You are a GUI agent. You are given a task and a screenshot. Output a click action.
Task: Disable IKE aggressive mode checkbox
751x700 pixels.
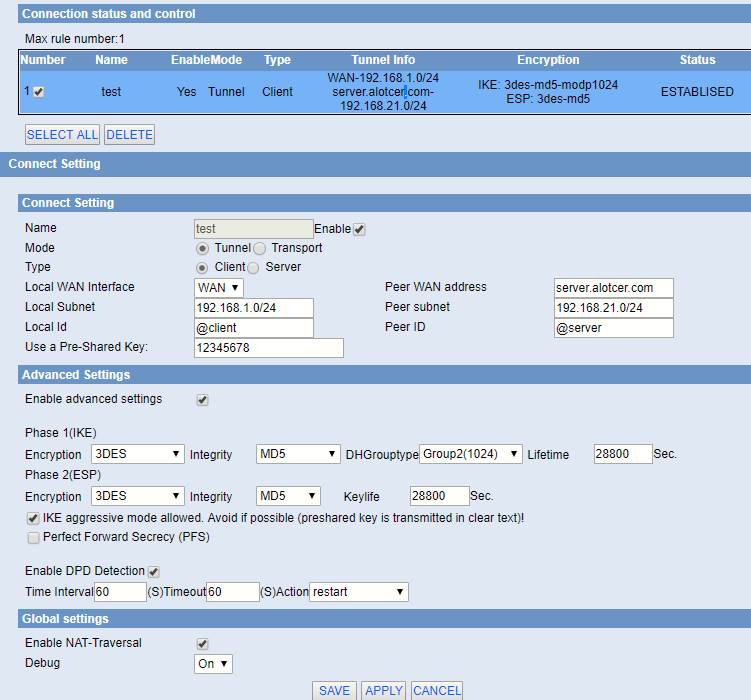(33, 519)
